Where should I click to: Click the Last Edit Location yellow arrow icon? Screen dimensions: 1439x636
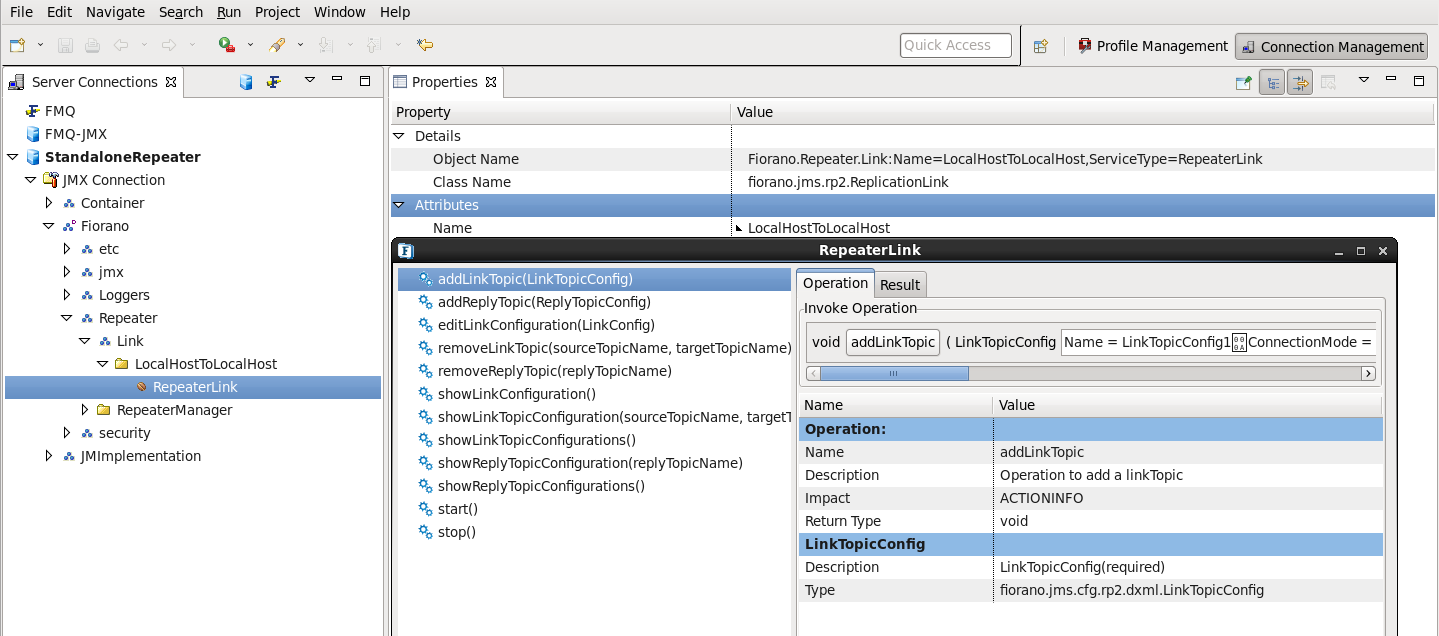point(425,45)
